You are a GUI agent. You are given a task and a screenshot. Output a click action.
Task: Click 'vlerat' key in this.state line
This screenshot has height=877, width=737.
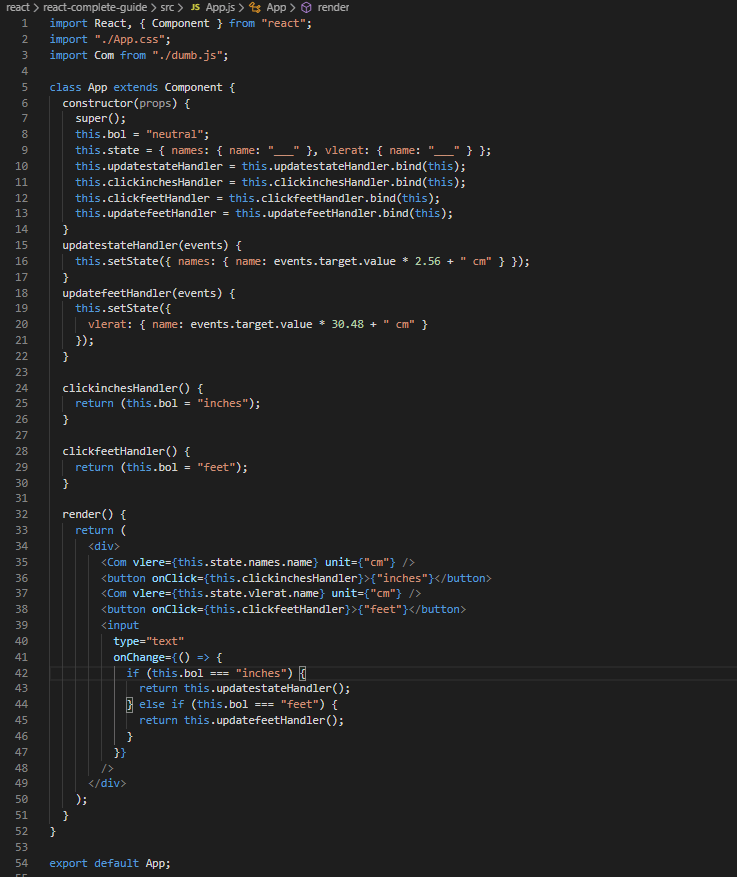[343, 150]
